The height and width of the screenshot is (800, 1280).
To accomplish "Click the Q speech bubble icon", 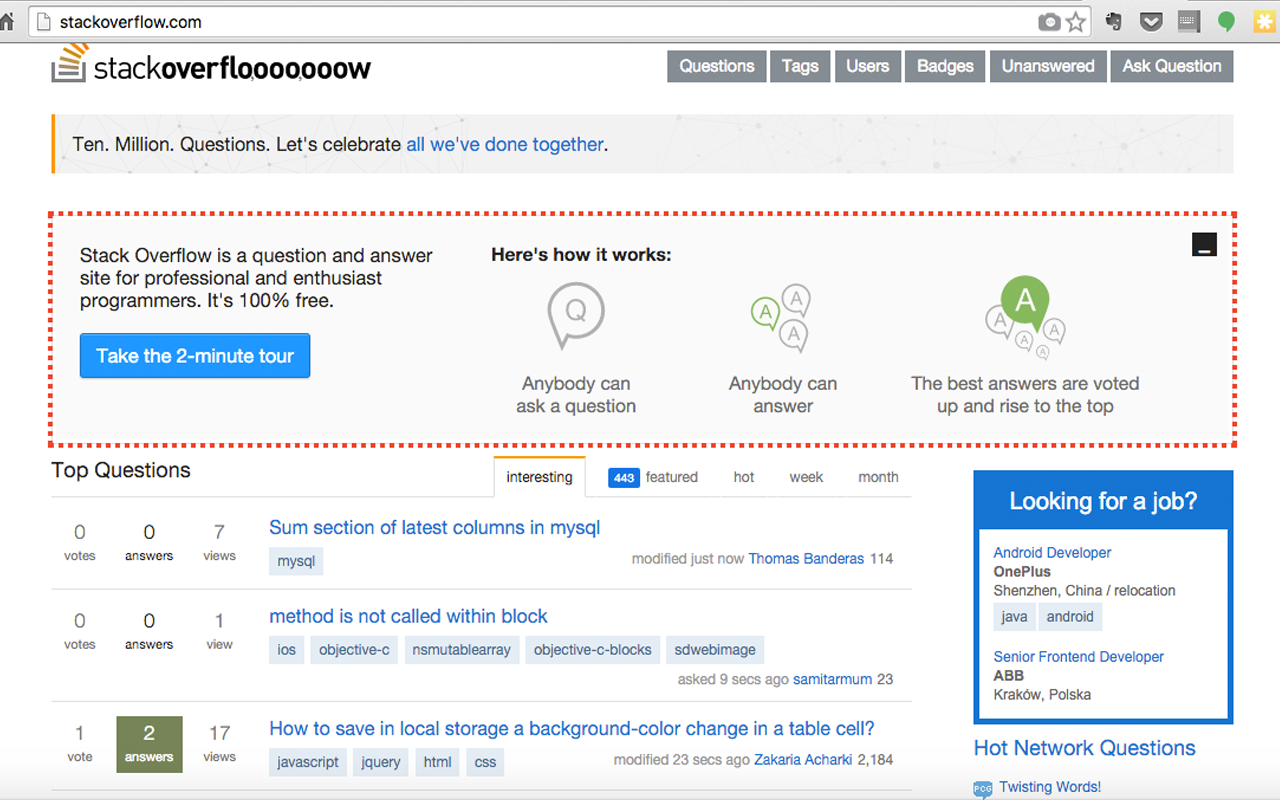I will 576,315.
